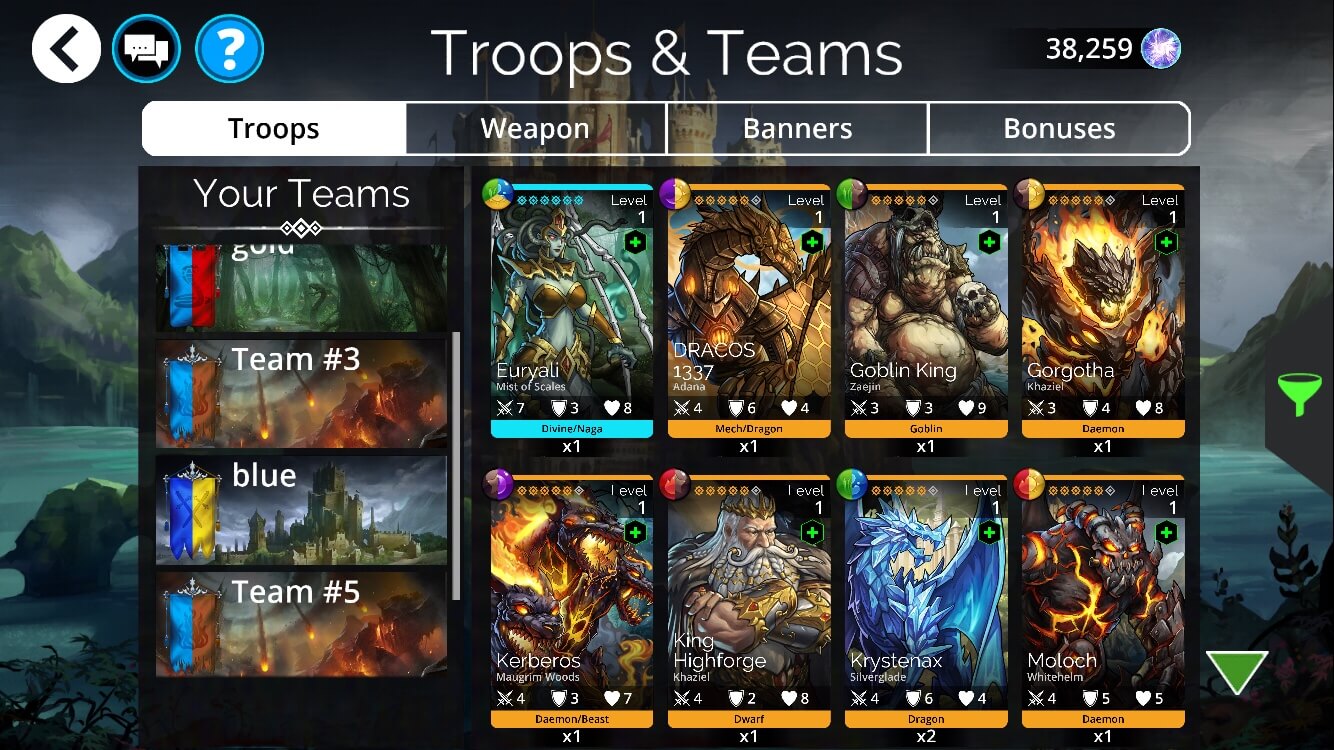Select the blue team entry
The image size is (1334, 750).
point(301,510)
